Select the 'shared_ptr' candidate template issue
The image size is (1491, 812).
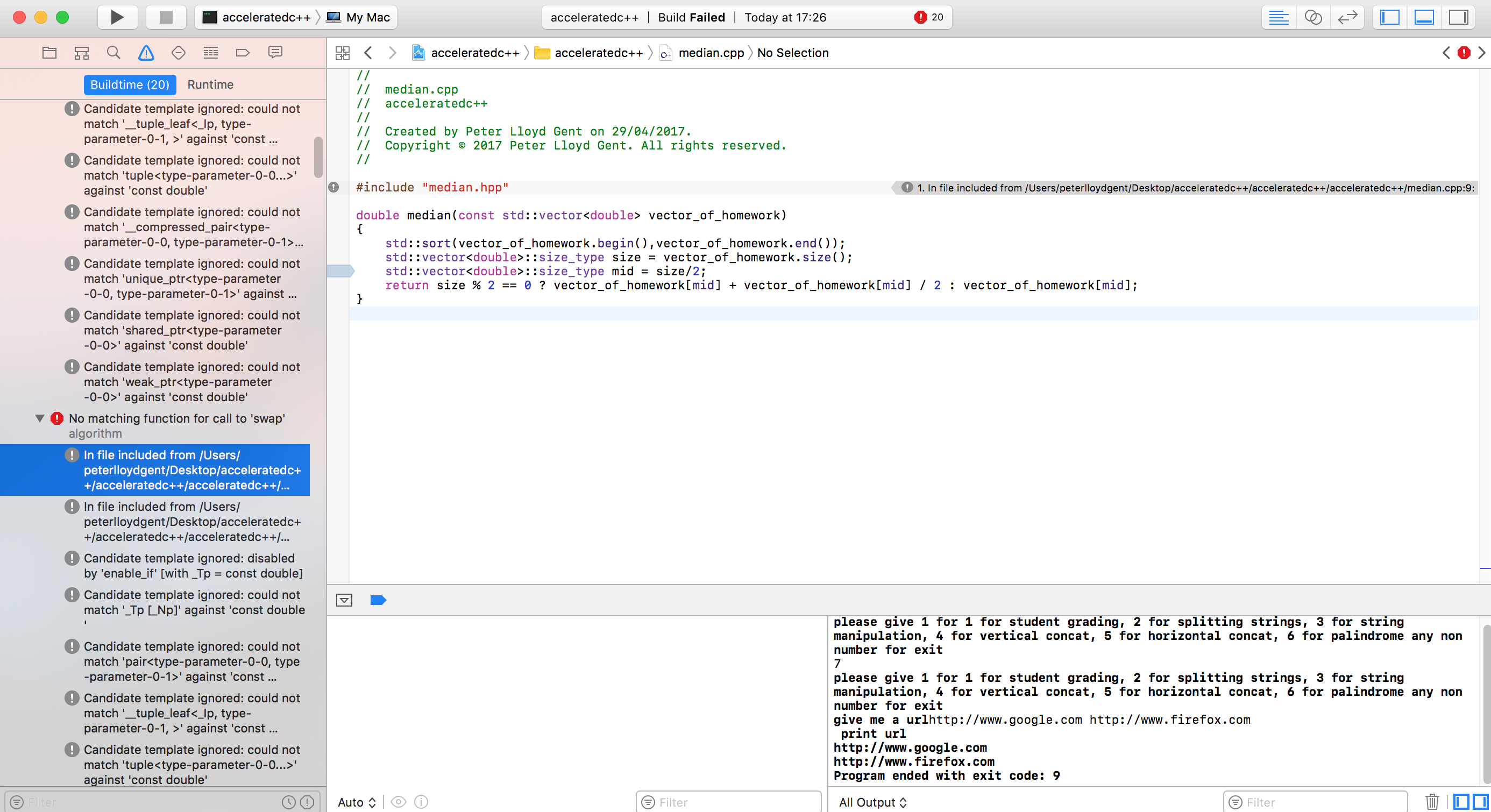(155, 331)
